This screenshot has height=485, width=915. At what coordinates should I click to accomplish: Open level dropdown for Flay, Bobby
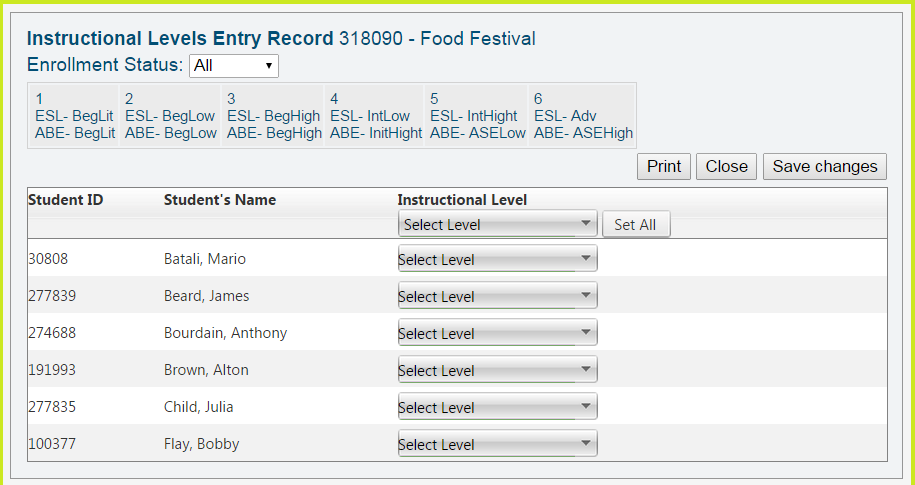497,445
